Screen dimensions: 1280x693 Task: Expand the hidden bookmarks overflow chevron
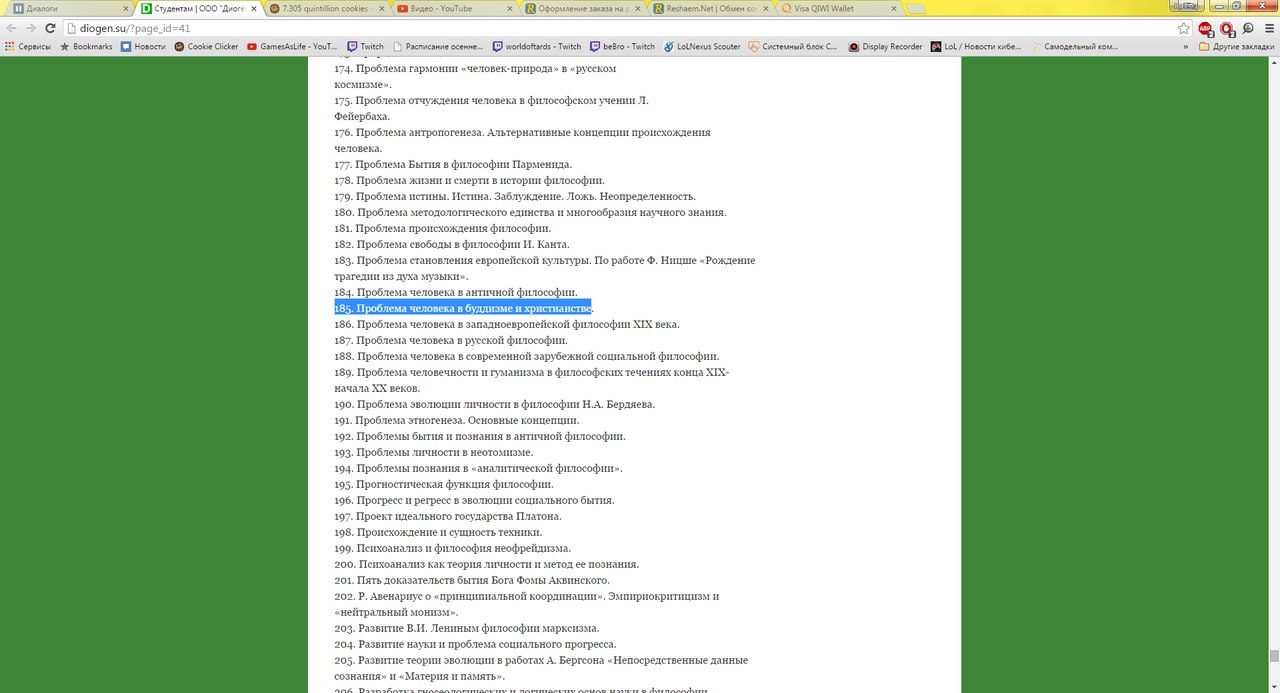pos(1186,46)
